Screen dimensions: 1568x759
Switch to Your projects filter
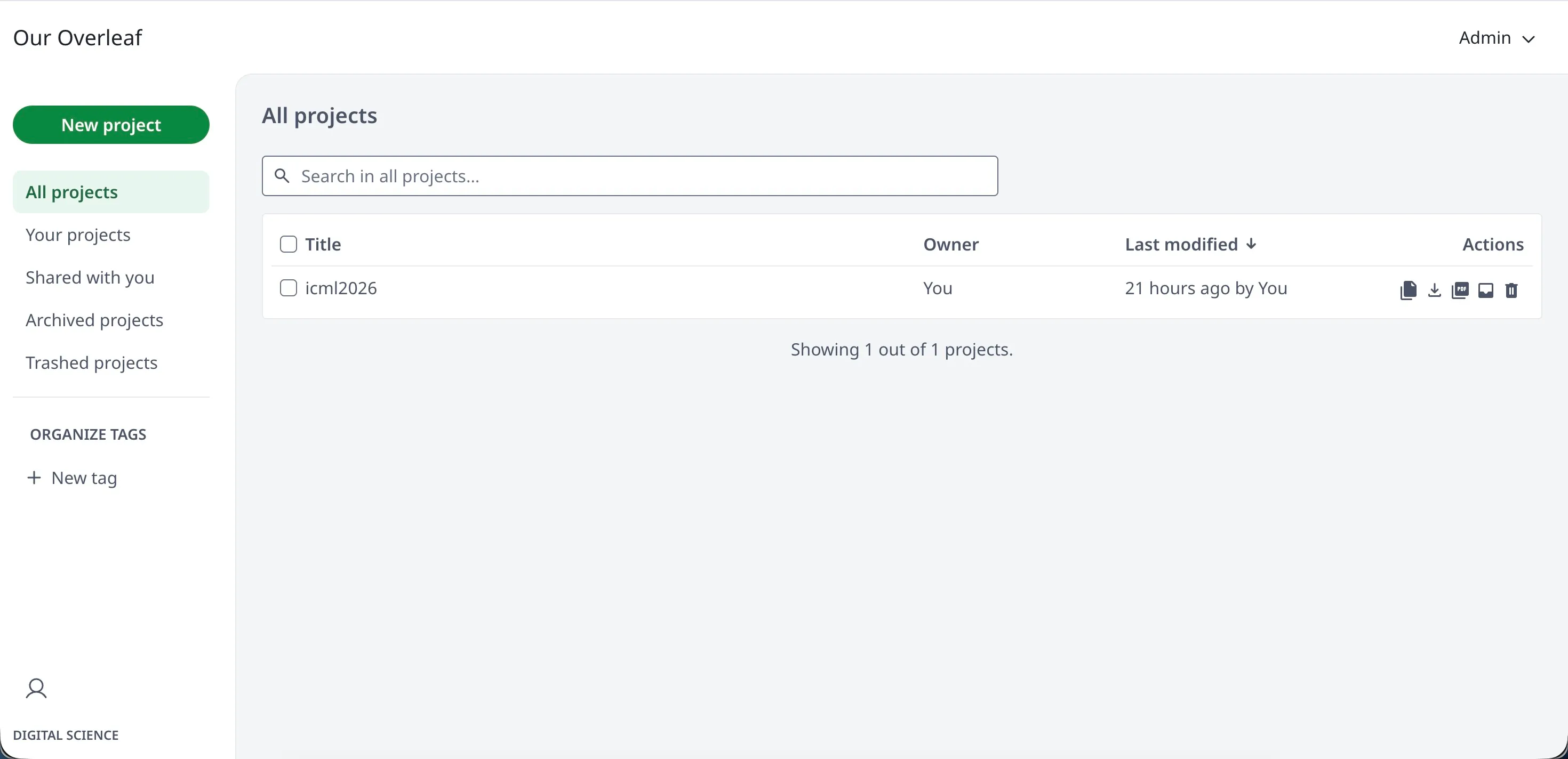pyautogui.click(x=78, y=235)
